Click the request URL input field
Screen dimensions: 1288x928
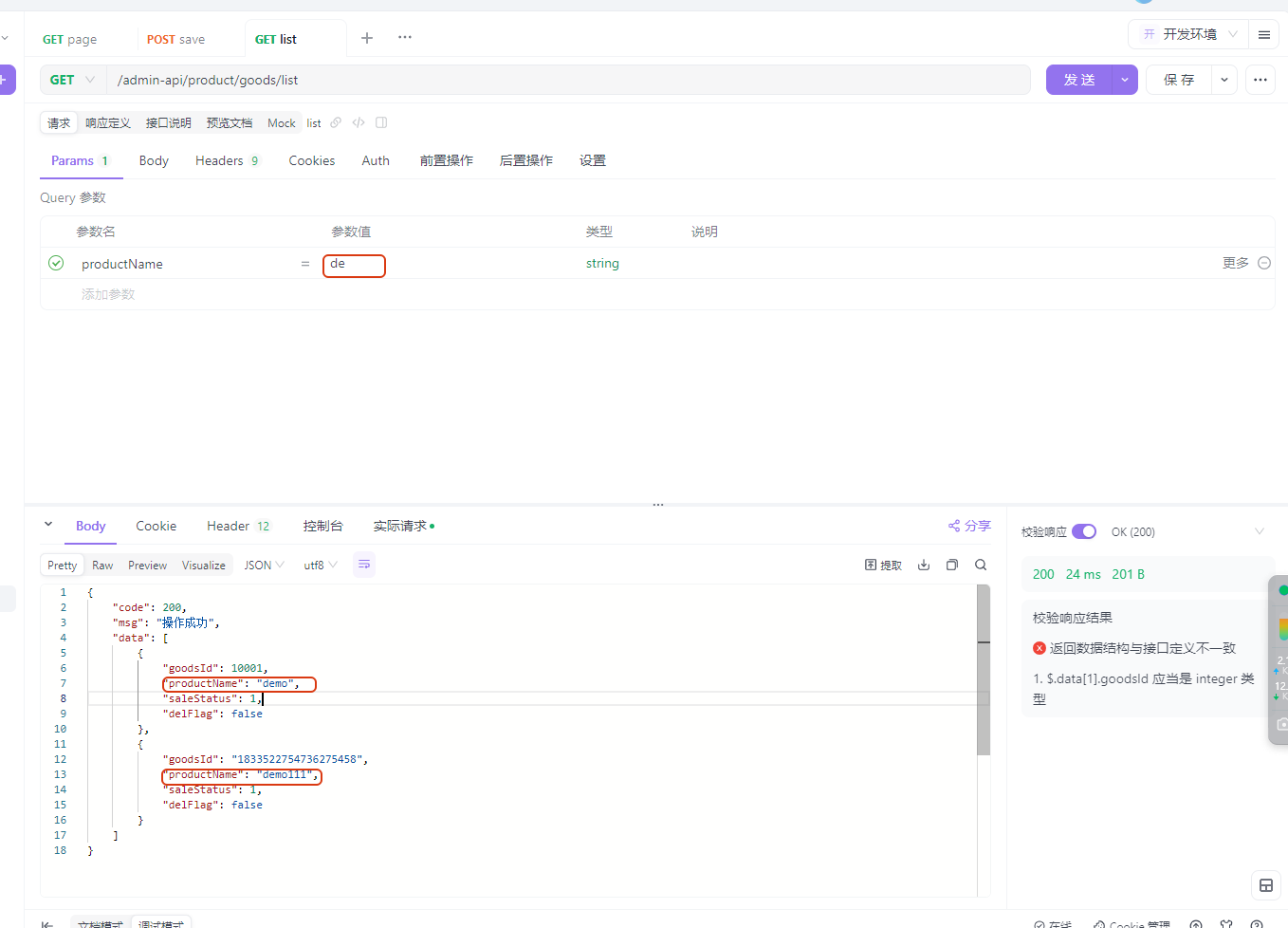[569, 80]
